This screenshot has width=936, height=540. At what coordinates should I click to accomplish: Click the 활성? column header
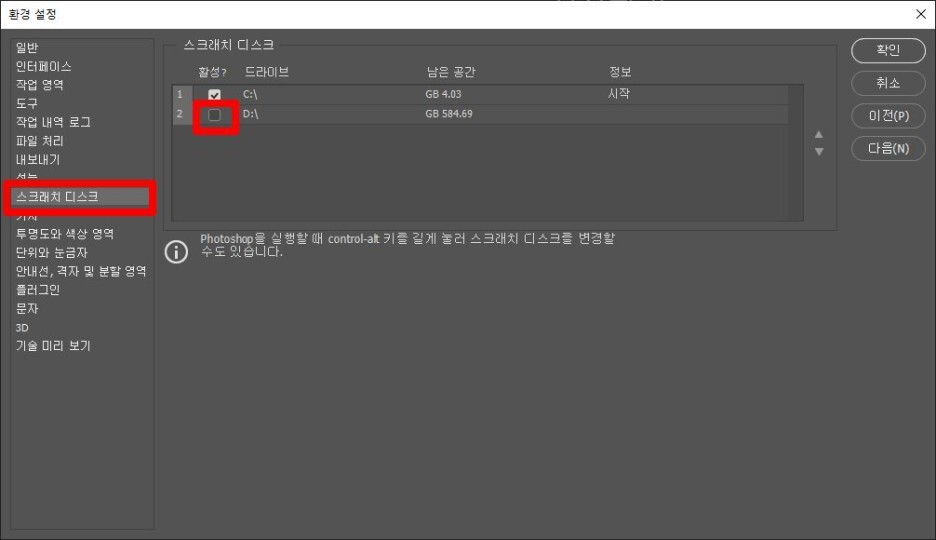coord(213,73)
